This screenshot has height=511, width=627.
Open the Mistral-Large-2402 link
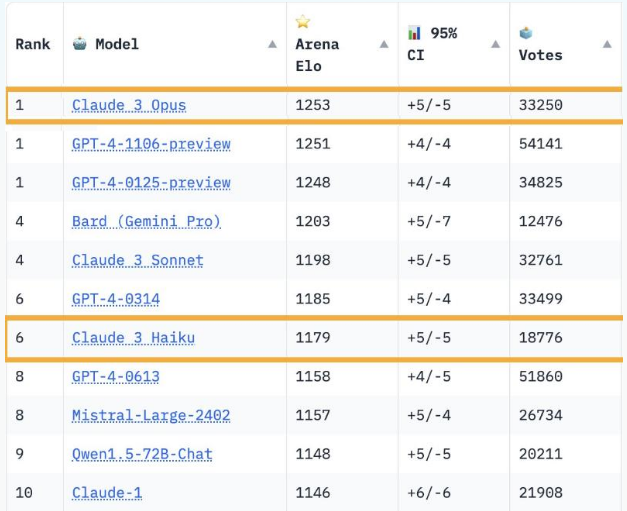click(x=151, y=415)
